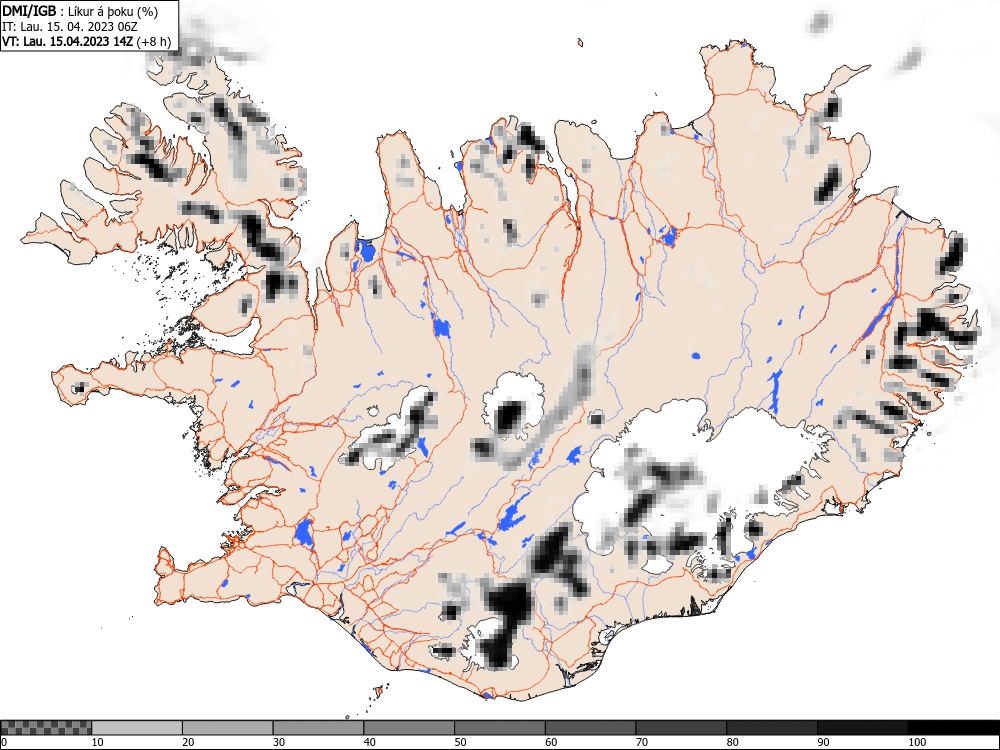Viewport: 1000px width, 750px height.
Task: Pick the 60–70% dark gray legend swatch
Action: pos(590,728)
